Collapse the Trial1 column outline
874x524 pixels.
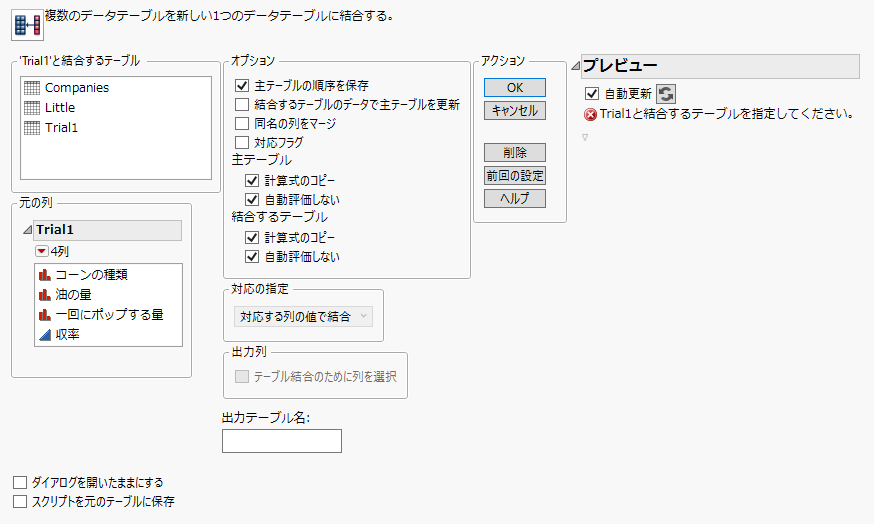pos(27,230)
